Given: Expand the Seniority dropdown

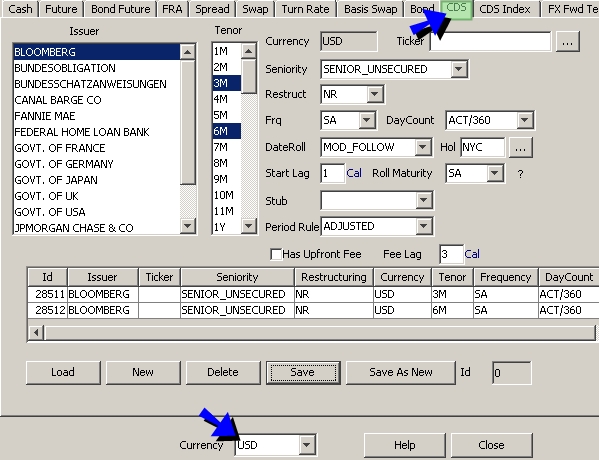Looking at the screenshot, I should coord(458,69).
